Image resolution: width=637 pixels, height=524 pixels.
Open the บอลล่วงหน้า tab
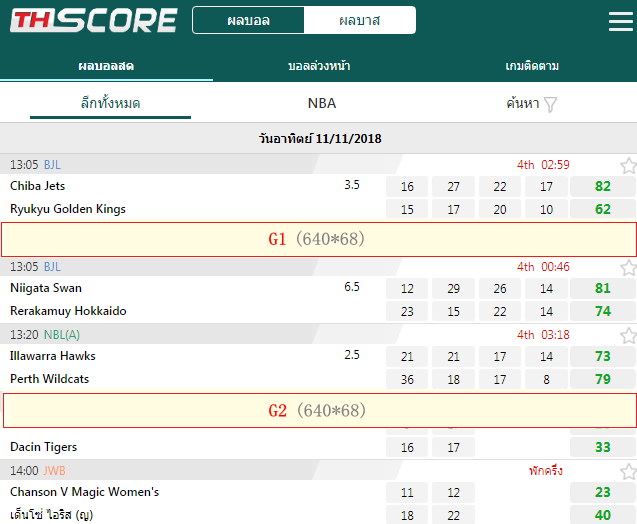pyautogui.click(x=319, y=66)
